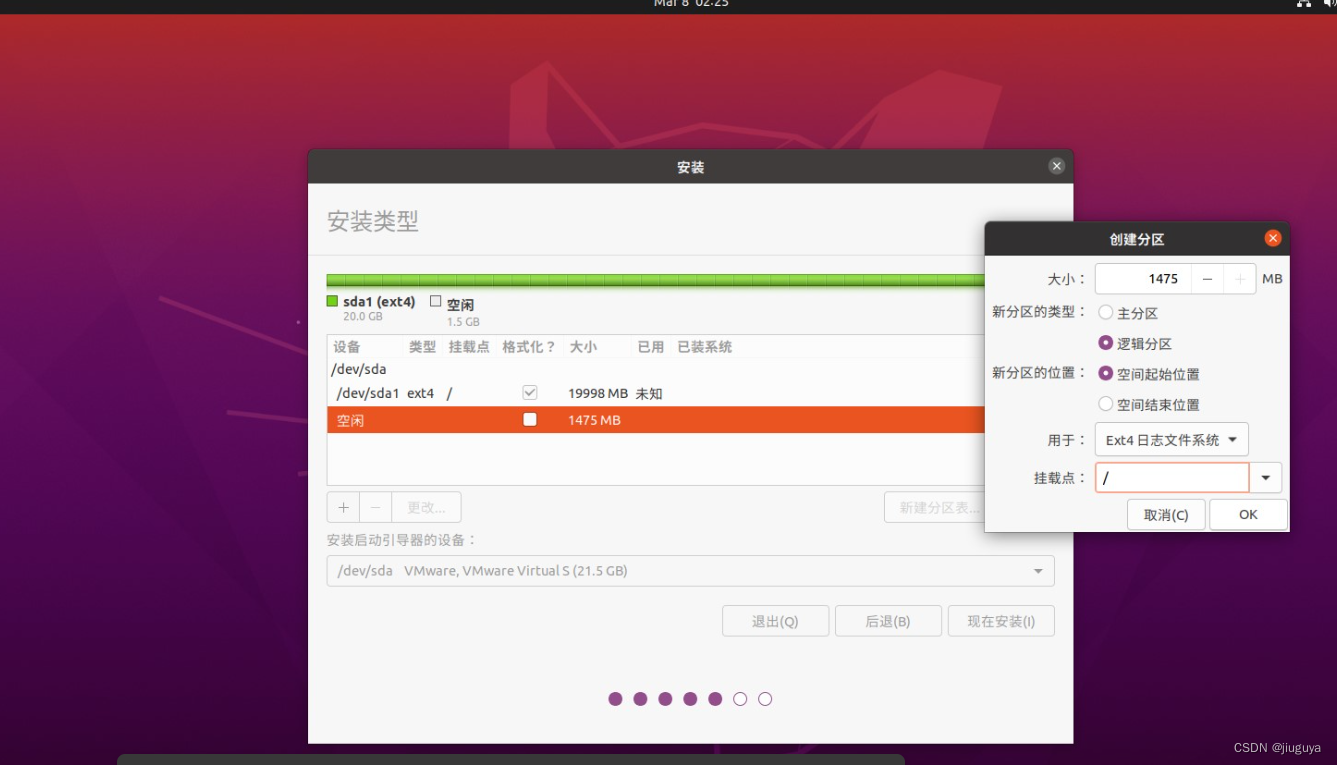Close the 安装 installer window
1337x765 pixels.
click(x=1056, y=167)
